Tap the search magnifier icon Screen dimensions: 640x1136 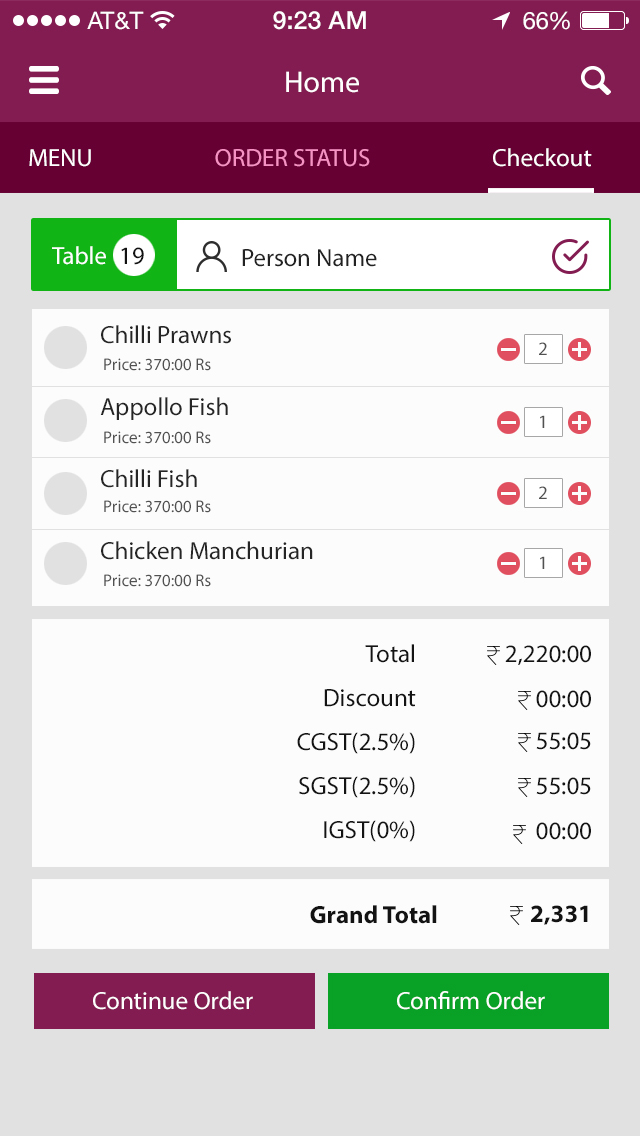596,81
